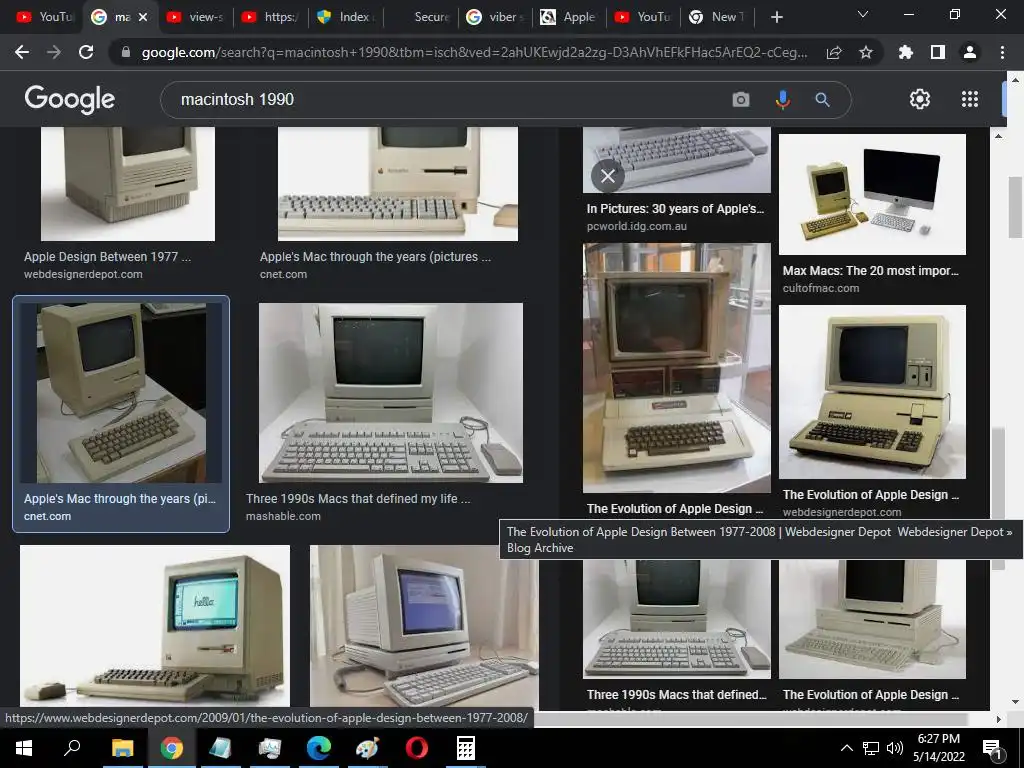
Task: Go back using the browser back arrow
Action: tap(22, 52)
